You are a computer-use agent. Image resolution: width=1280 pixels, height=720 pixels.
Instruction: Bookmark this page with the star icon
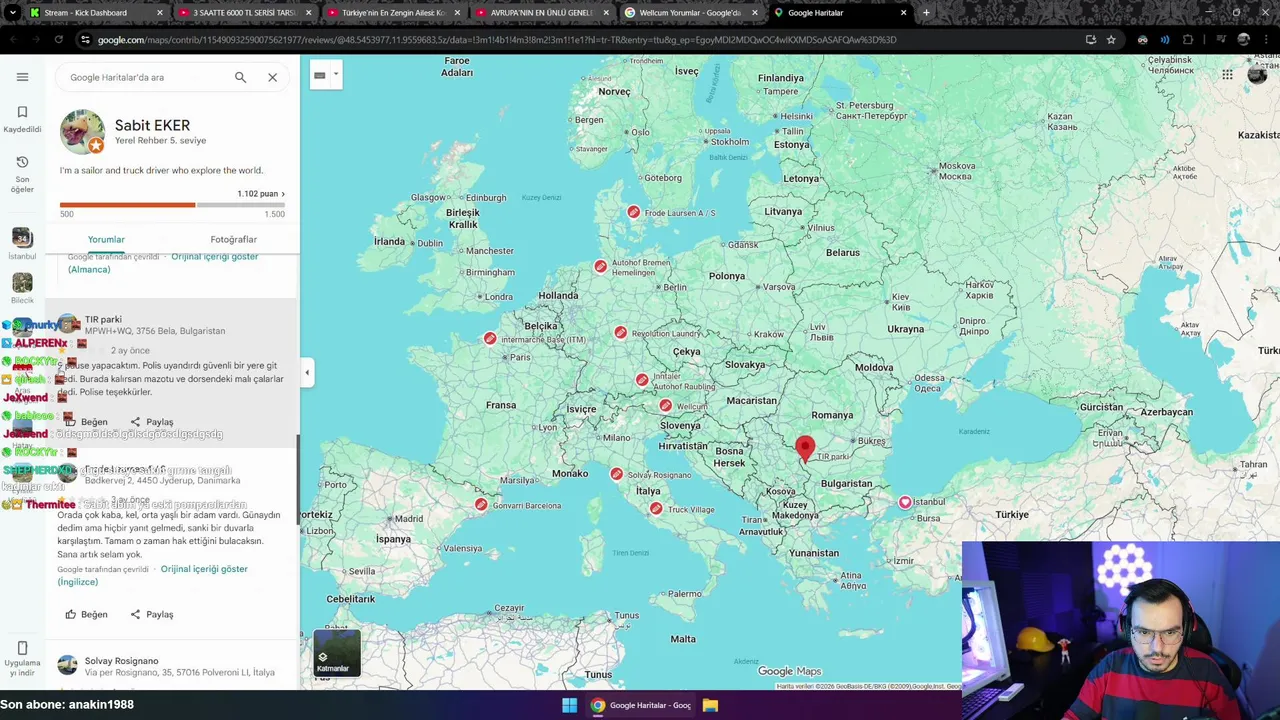click(1111, 40)
